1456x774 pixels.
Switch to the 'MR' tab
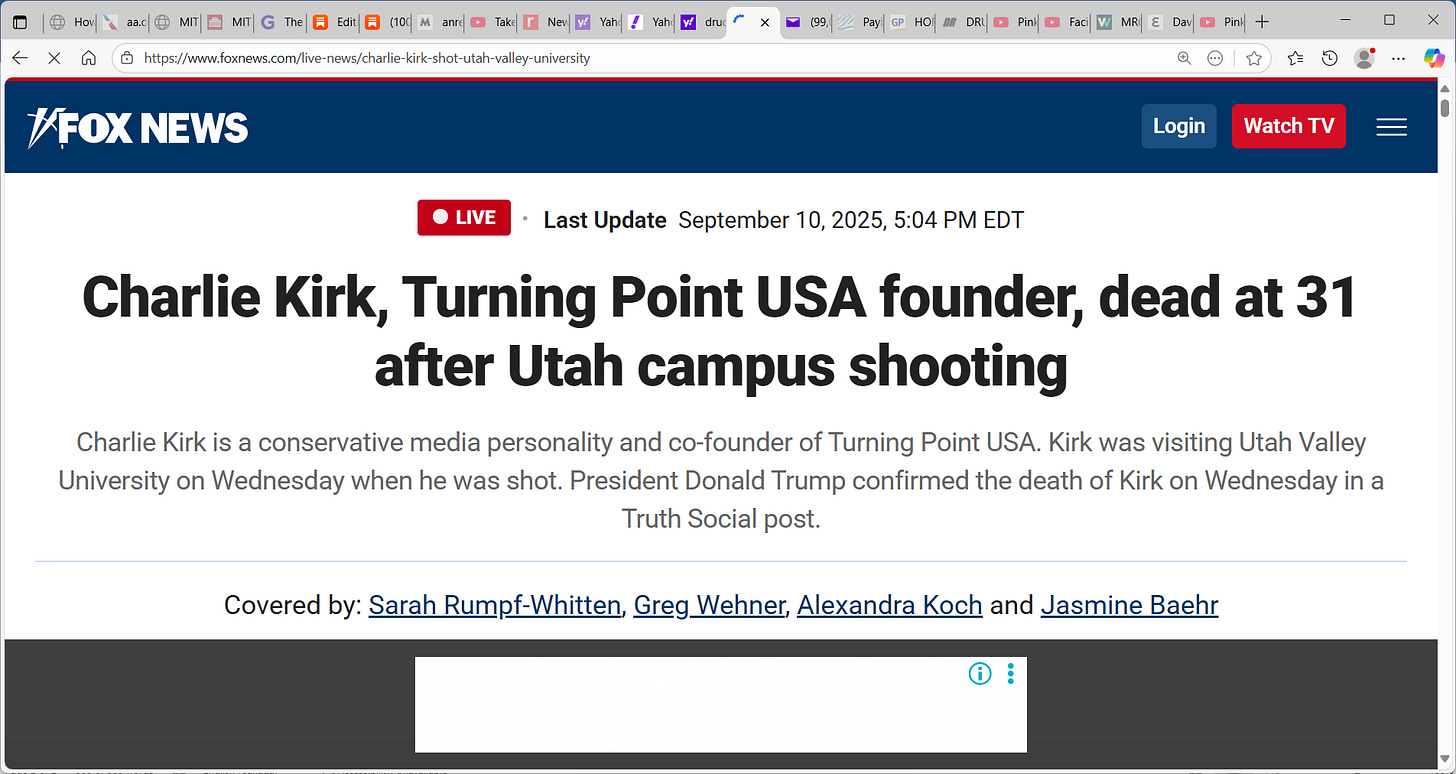click(x=1117, y=22)
